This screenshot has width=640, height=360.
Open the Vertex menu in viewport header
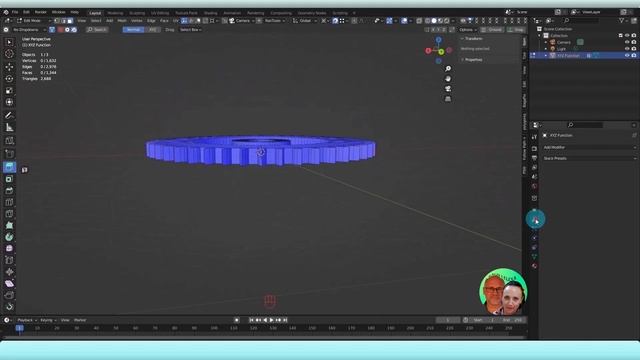(x=137, y=20)
